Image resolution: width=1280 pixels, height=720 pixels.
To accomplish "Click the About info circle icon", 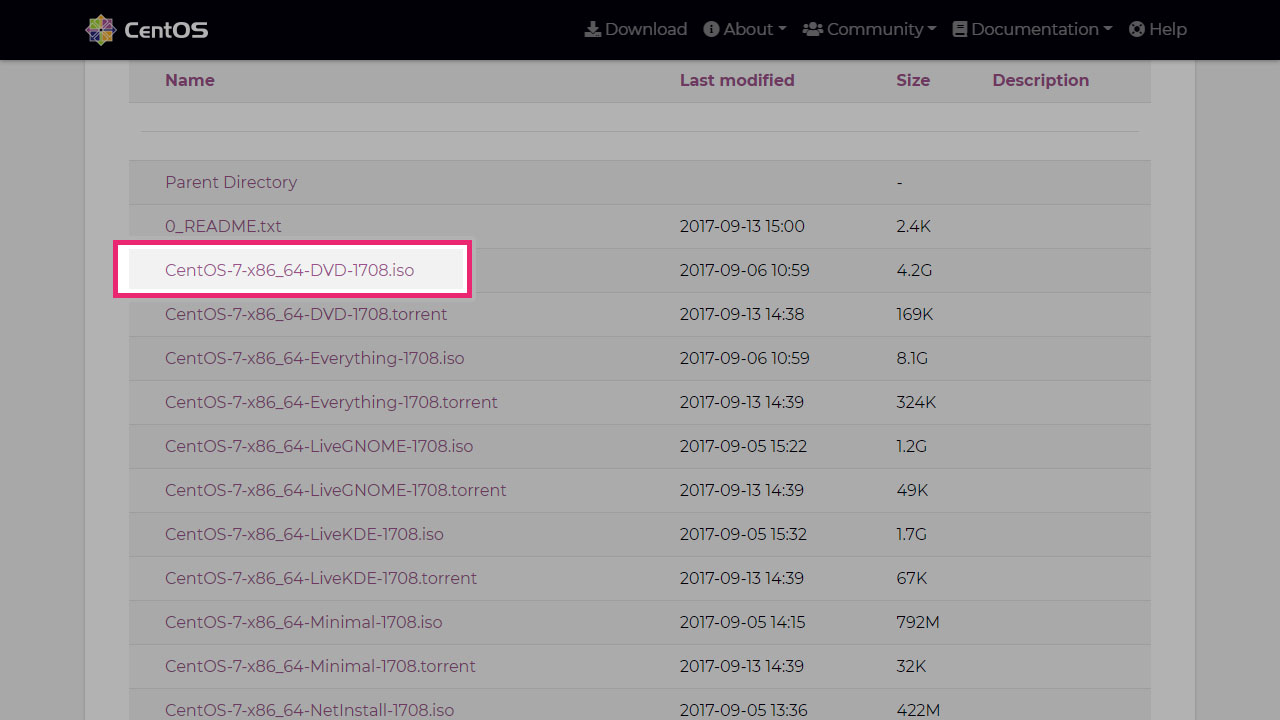I will (x=711, y=29).
